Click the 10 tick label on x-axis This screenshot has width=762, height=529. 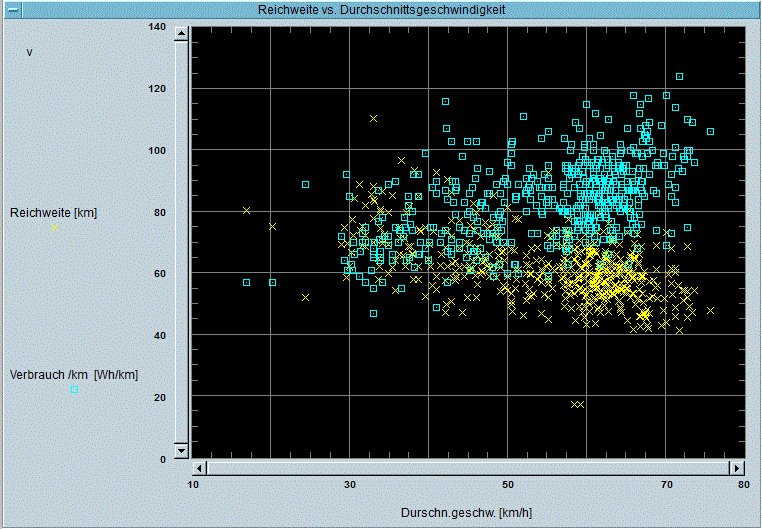click(x=193, y=484)
